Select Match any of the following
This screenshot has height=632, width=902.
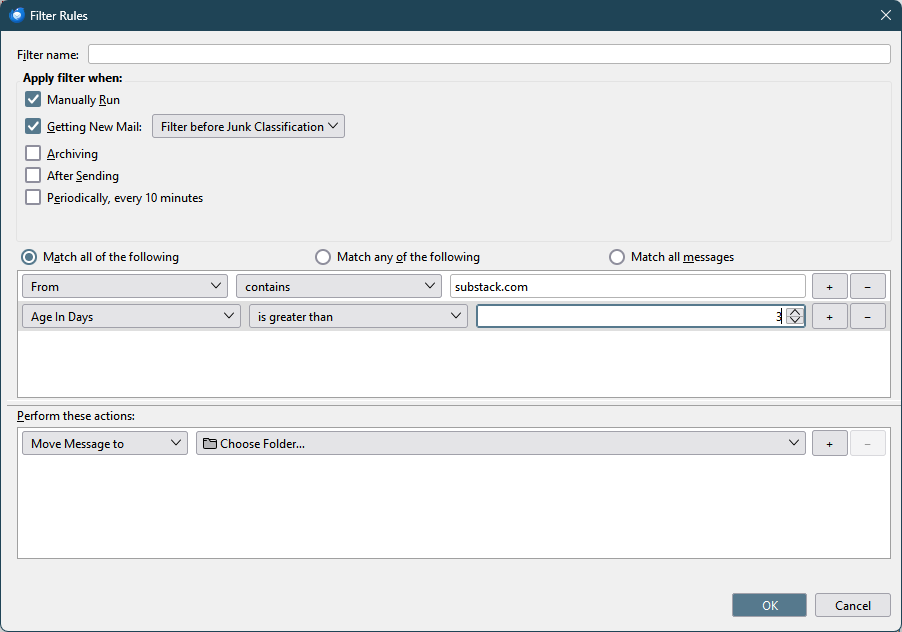pos(323,257)
